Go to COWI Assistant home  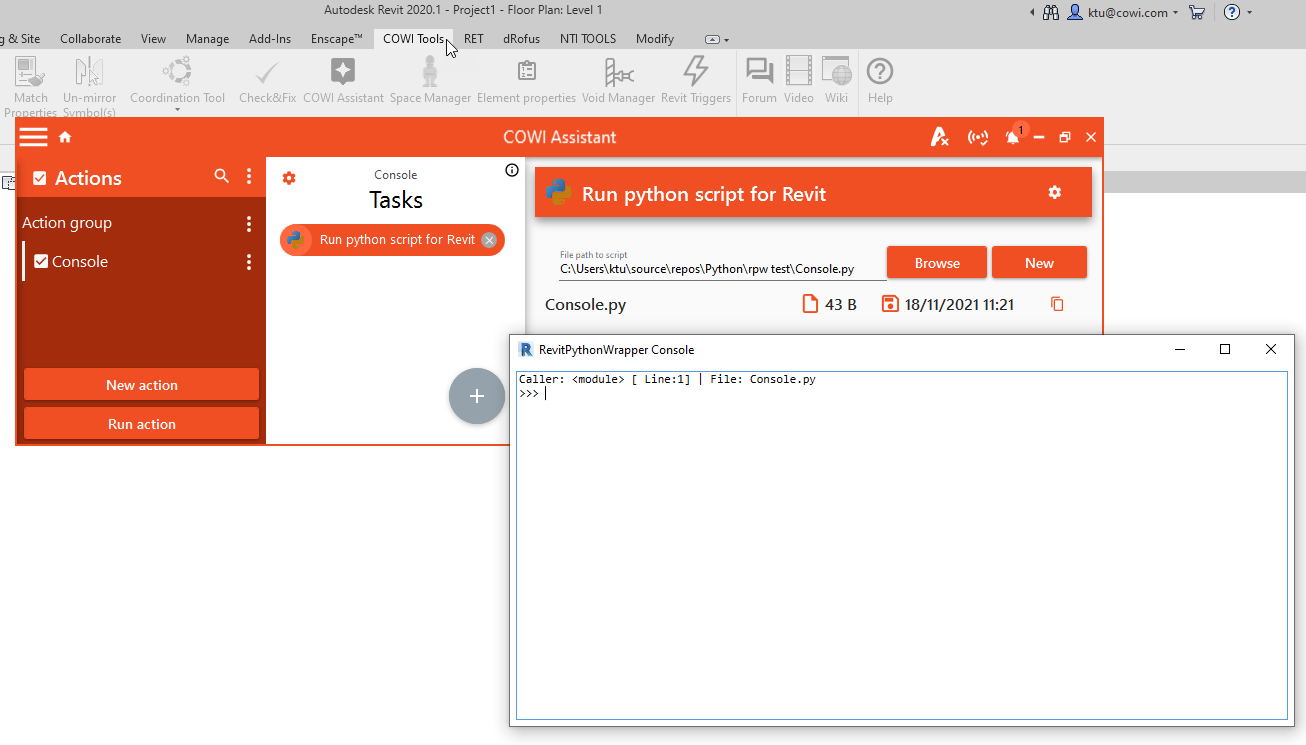65,137
